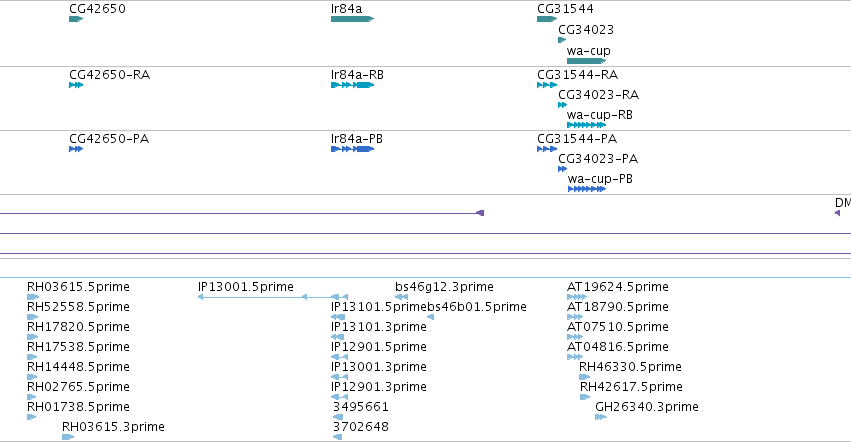Screen dimensions: 851x442
Task: Select transcript CG42650-RA
Action: 109,74
